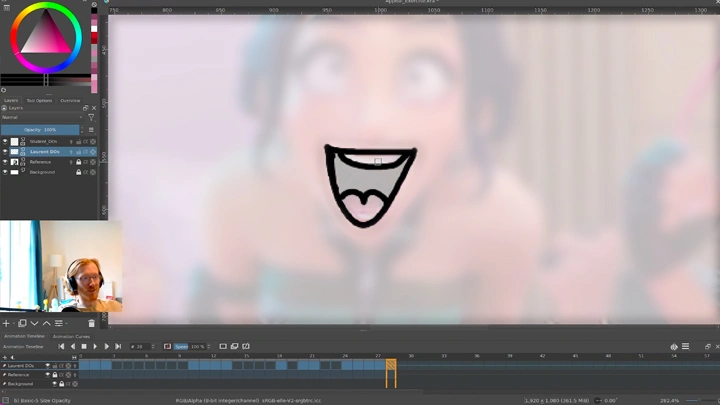Click the highlighted frame at timeline playhead

click(x=391, y=366)
